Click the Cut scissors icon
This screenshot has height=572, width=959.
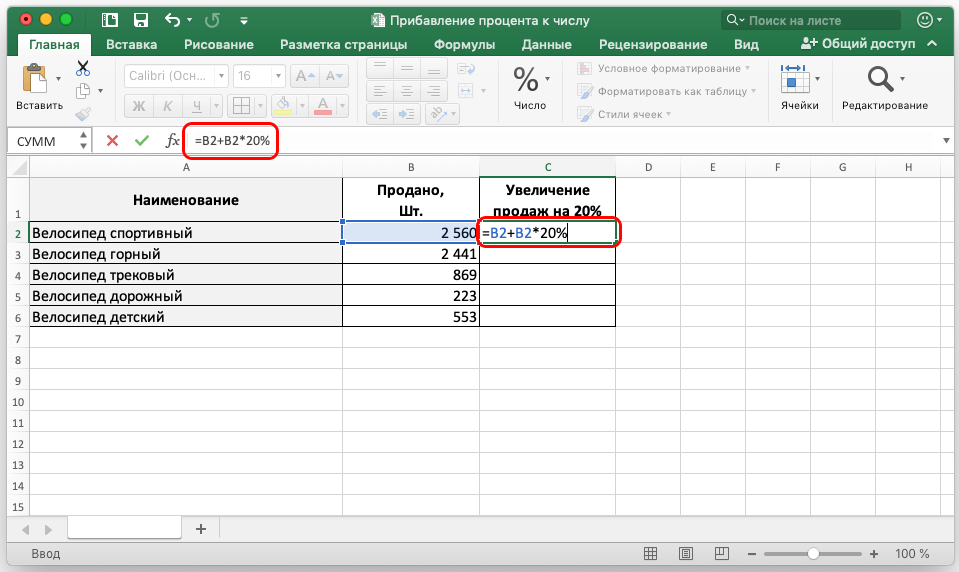(83, 68)
